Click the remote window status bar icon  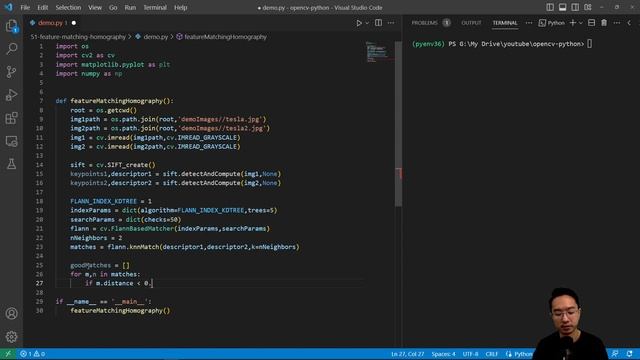[x=8, y=354]
